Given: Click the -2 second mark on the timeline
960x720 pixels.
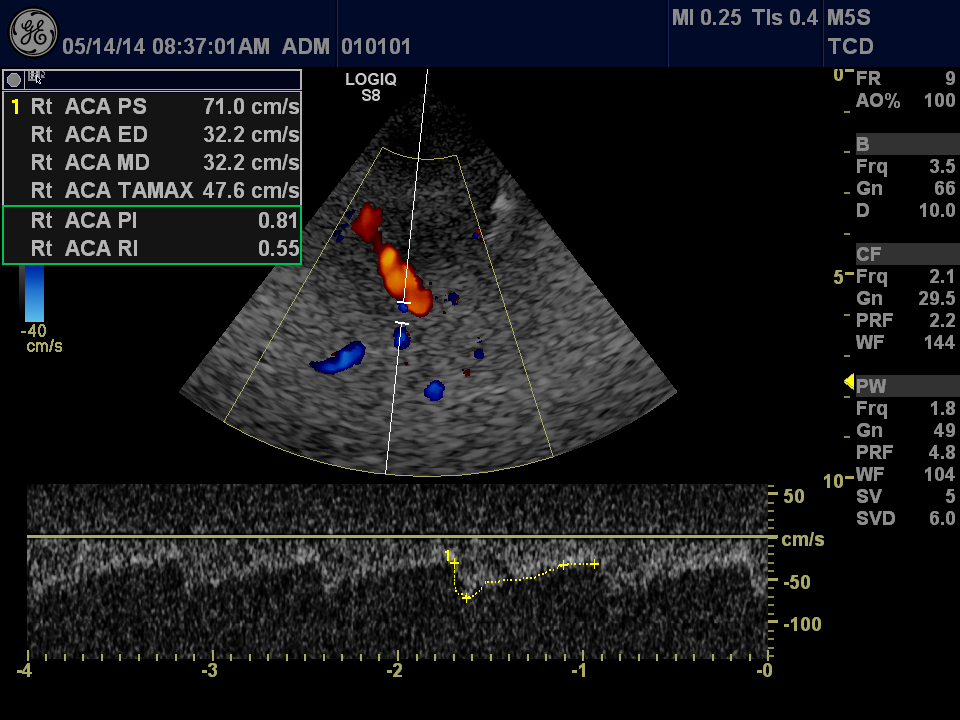Looking at the screenshot, I should [396, 670].
